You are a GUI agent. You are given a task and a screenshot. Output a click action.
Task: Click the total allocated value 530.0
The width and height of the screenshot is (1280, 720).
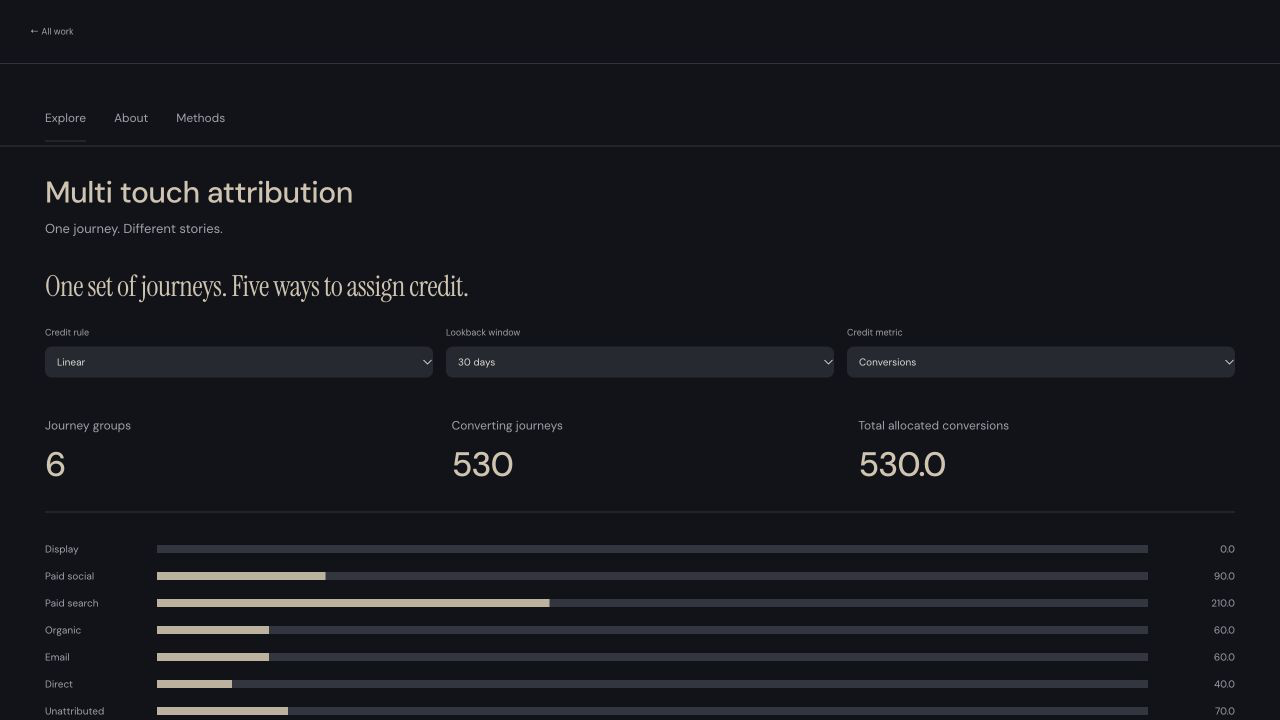[x=902, y=465]
